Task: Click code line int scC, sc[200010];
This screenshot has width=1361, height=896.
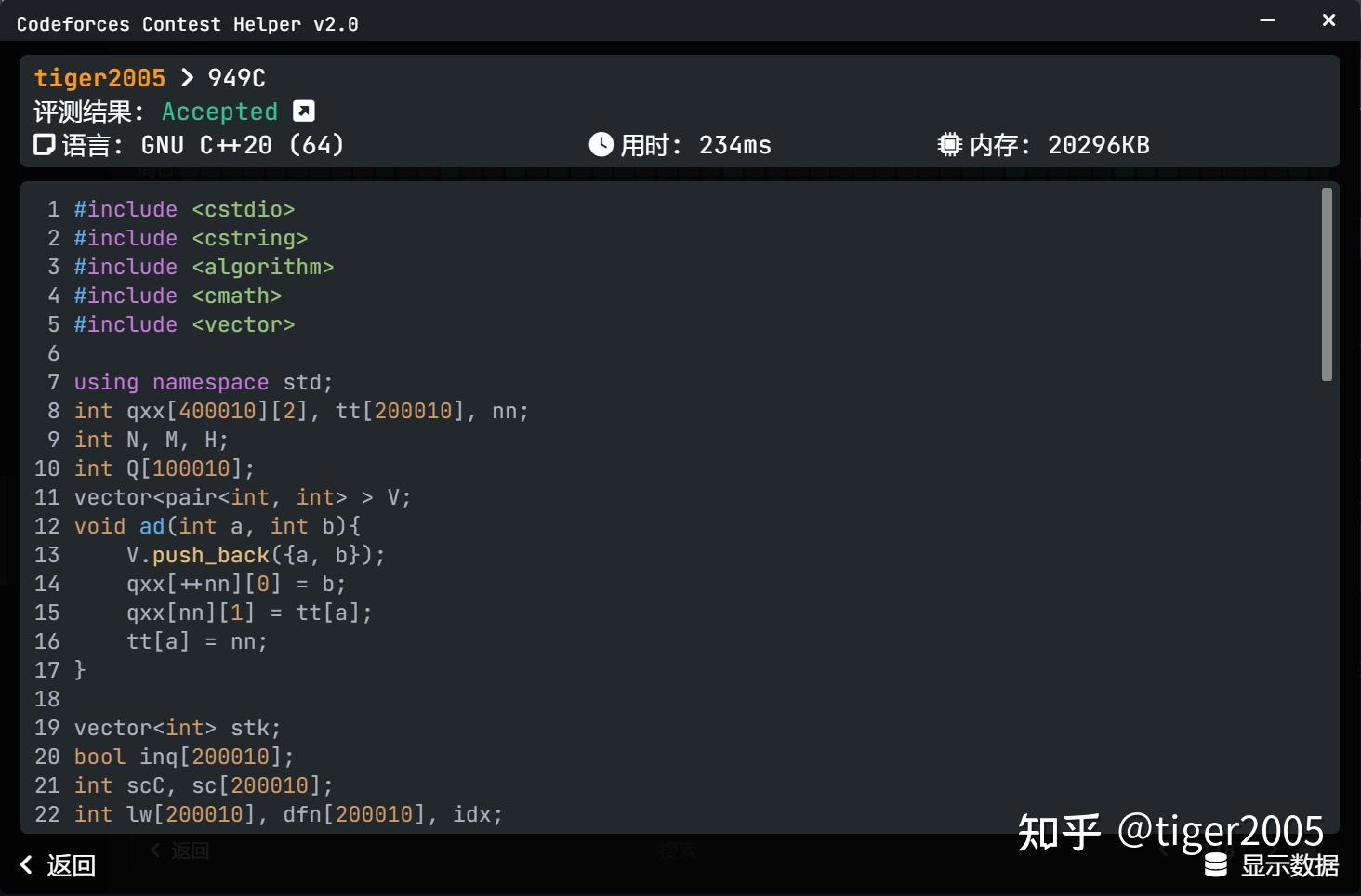Action: click(x=204, y=785)
